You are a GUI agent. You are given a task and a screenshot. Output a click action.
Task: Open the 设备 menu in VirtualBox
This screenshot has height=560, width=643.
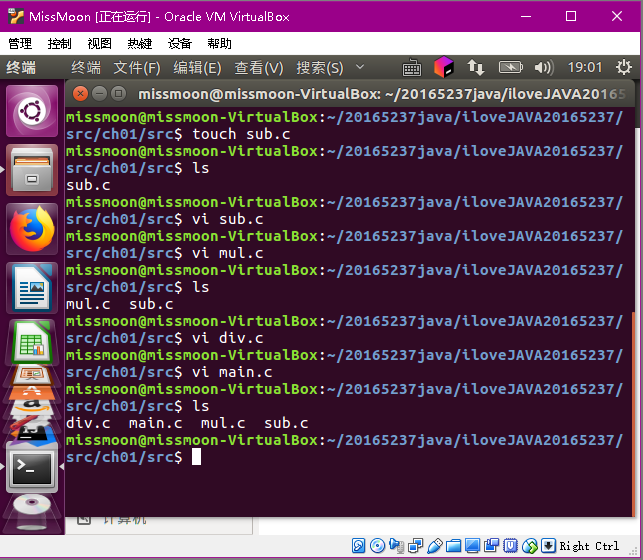coord(180,43)
